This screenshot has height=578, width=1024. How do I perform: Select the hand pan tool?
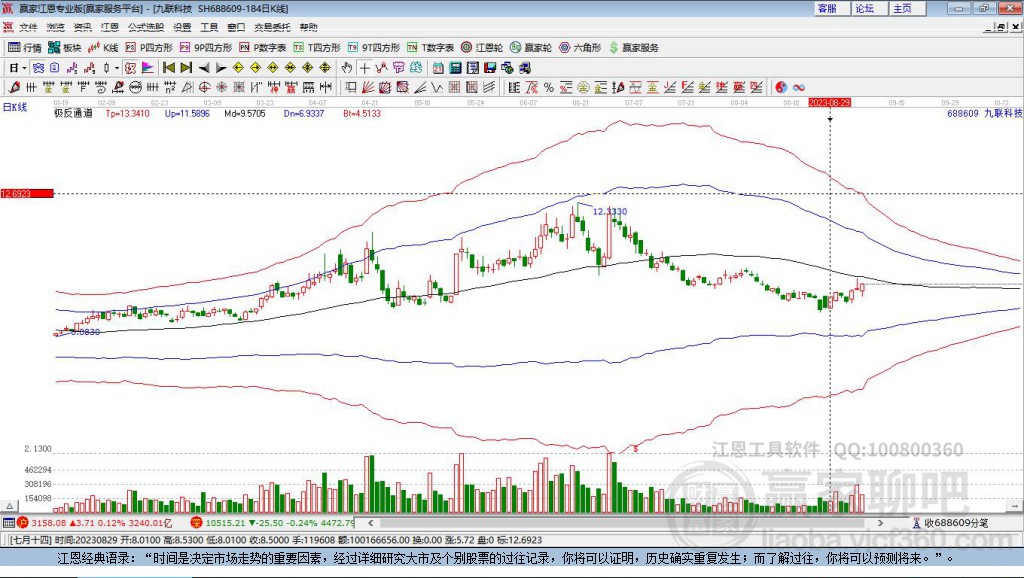tap(346, 68)
